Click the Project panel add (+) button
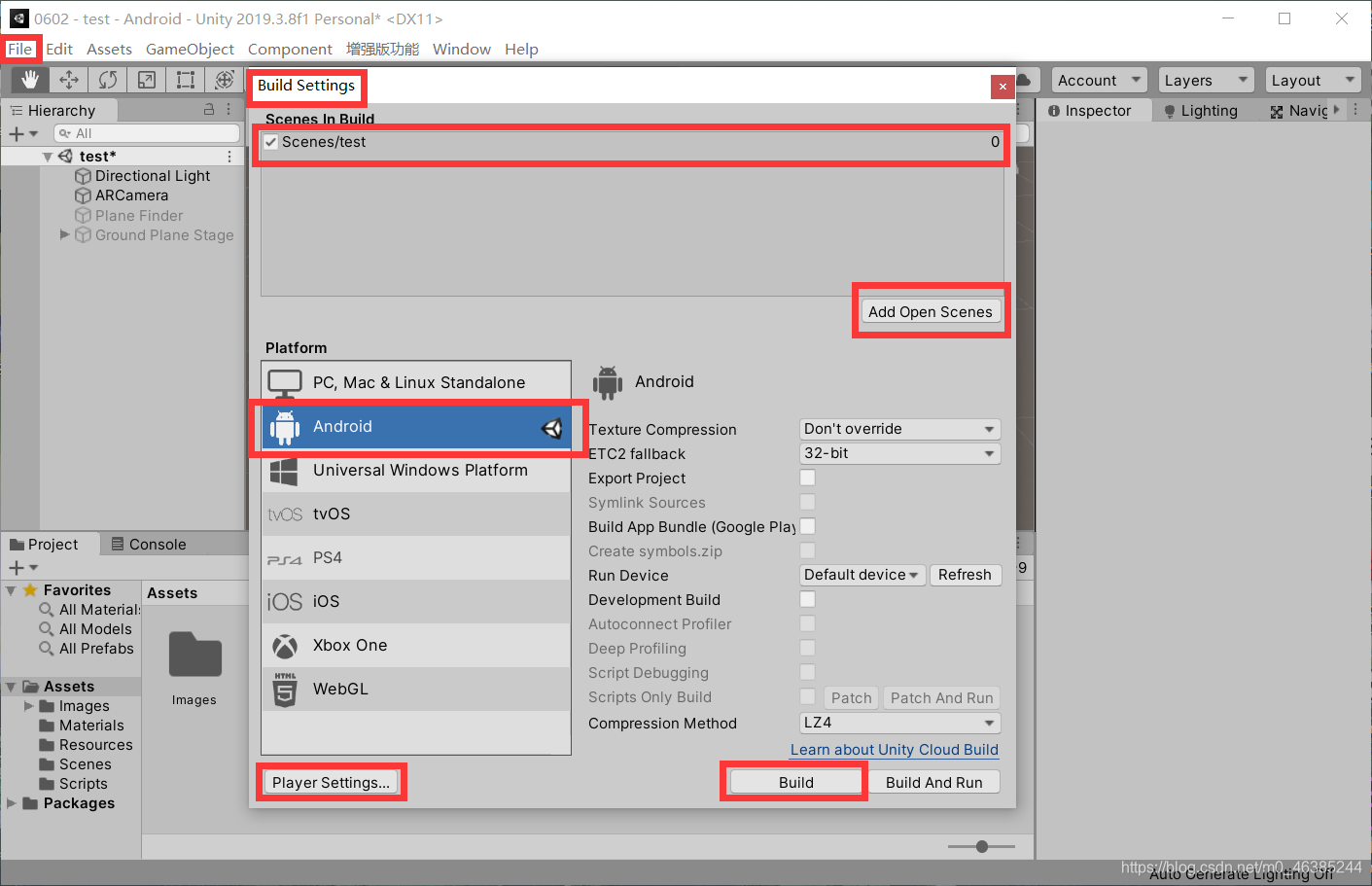1372x886 pixels. (22, 567)
